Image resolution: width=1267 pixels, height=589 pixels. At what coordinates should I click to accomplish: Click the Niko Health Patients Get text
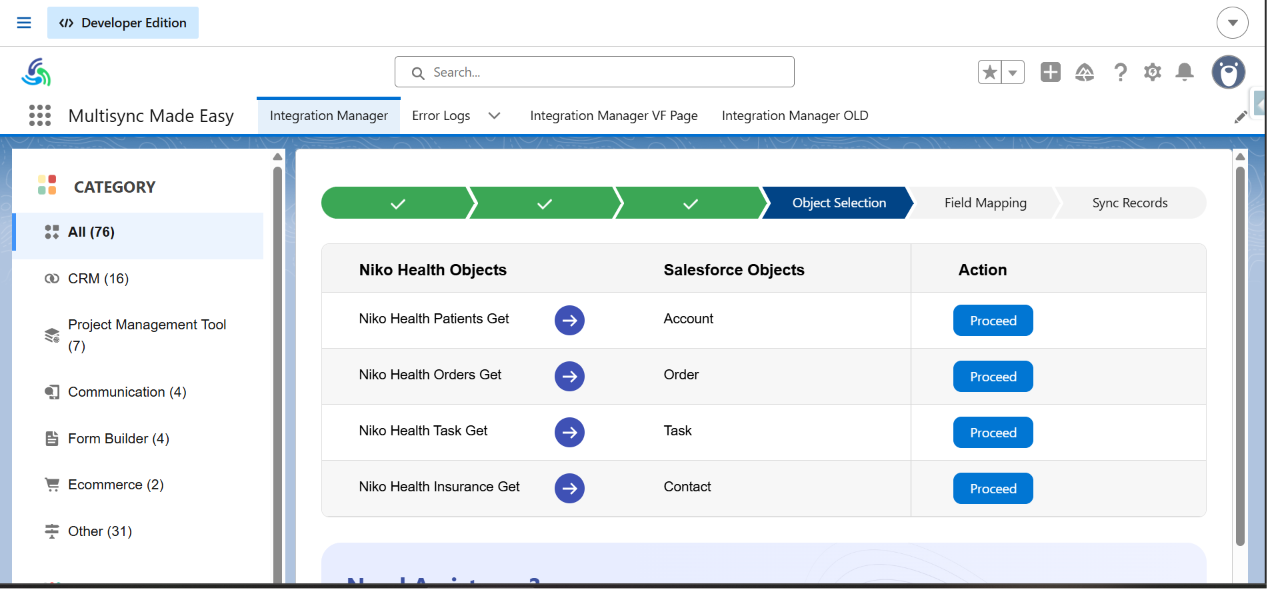pyautogui.click(x=434, y=319)
